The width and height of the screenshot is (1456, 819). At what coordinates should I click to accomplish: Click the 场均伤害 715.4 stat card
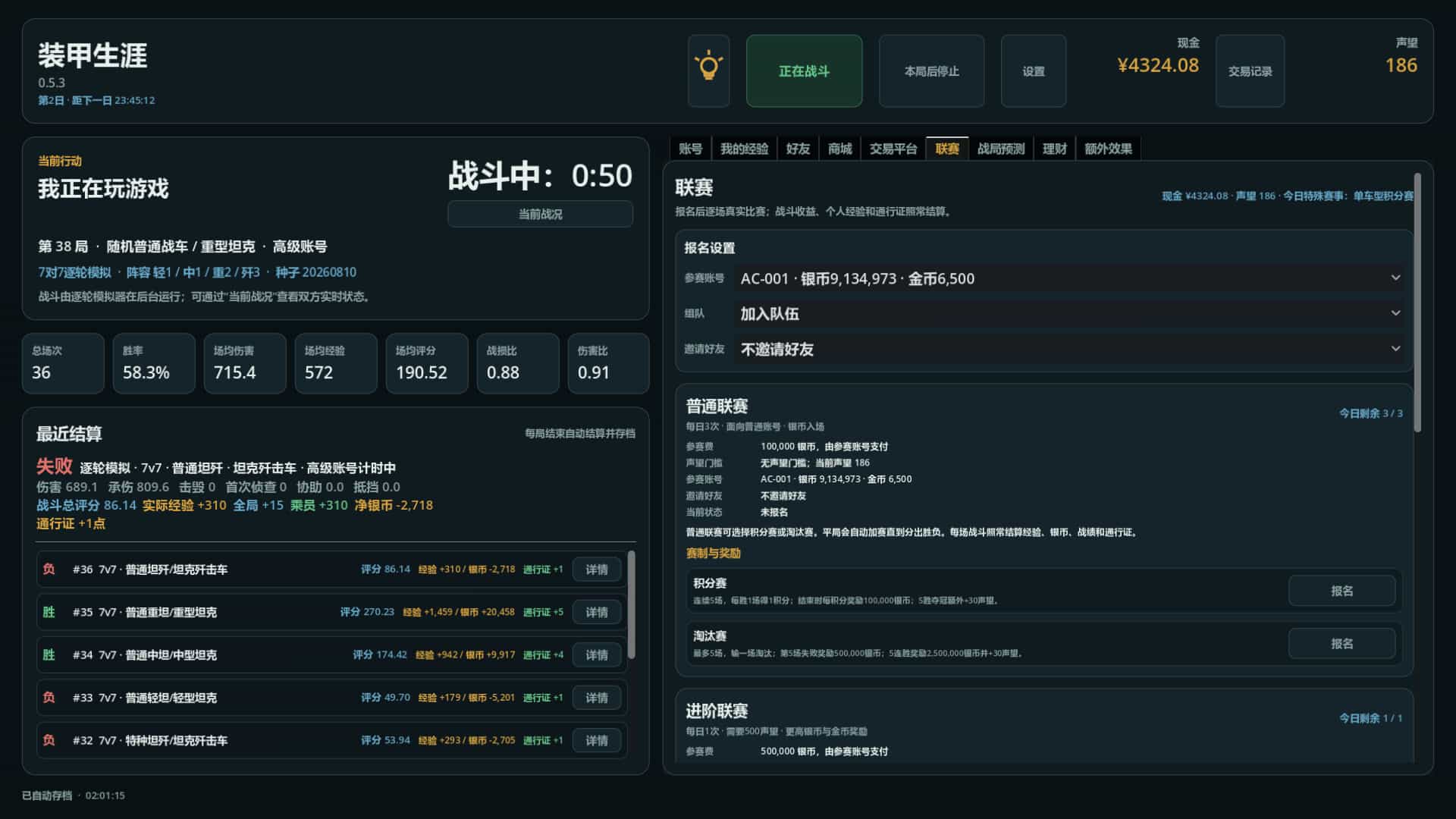[x=245, y=363]
